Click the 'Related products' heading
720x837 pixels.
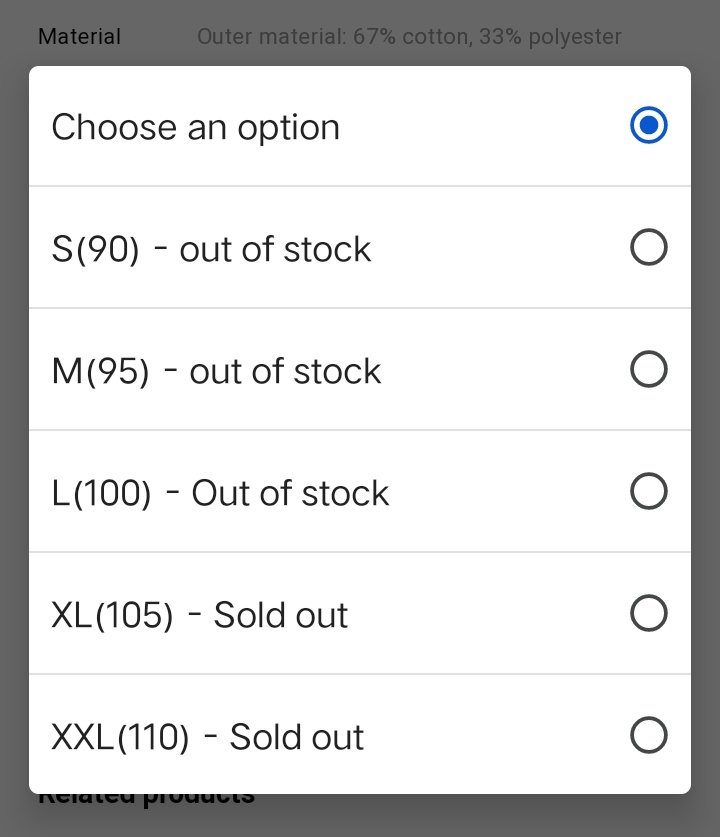(x=146, y=797)
